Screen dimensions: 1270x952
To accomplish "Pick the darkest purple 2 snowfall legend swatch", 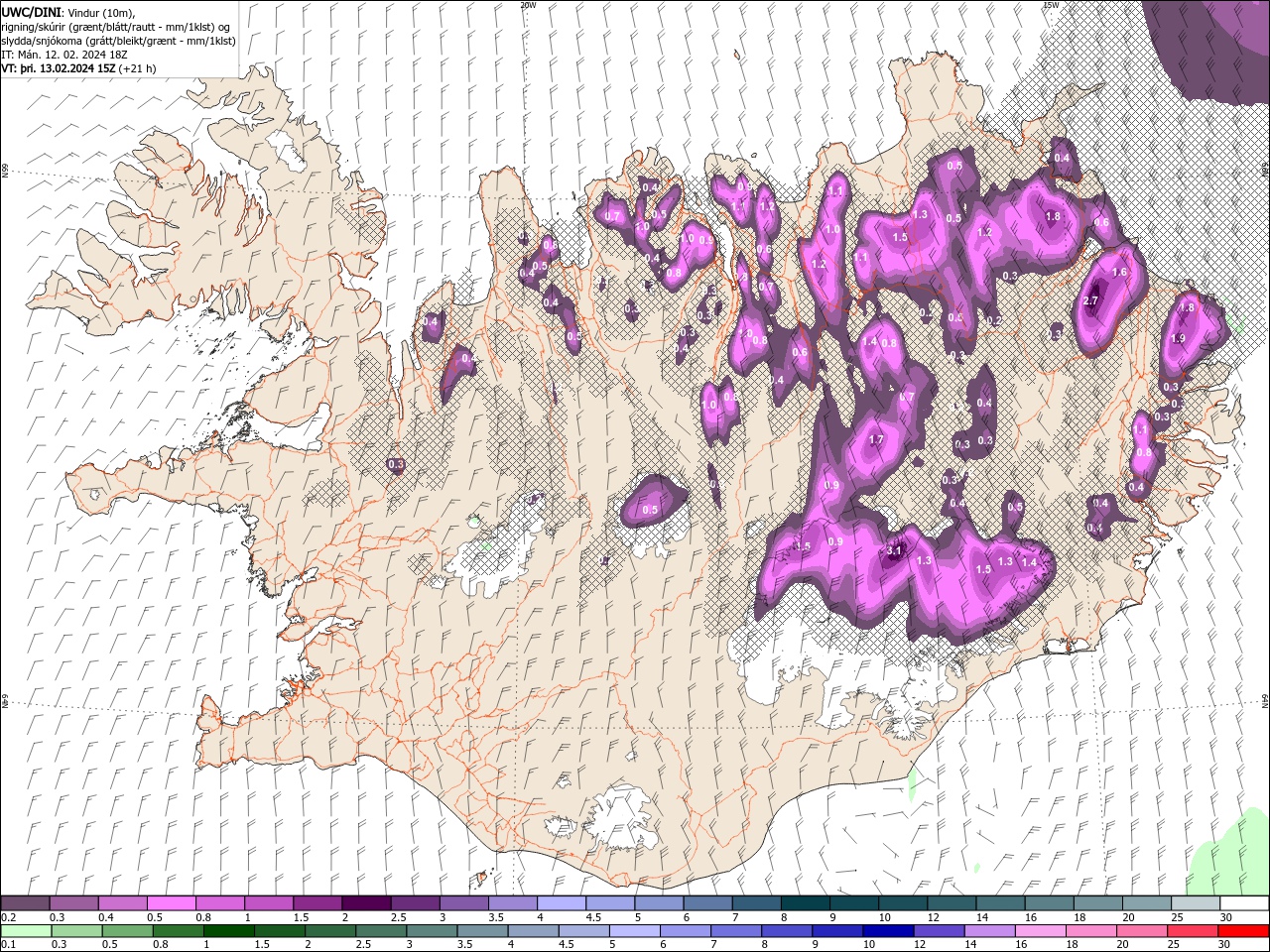I will pos(366,903).
